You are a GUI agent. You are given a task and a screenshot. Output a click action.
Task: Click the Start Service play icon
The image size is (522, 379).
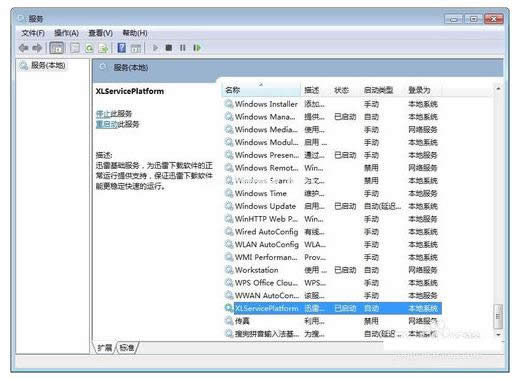[x=155, y=48]
